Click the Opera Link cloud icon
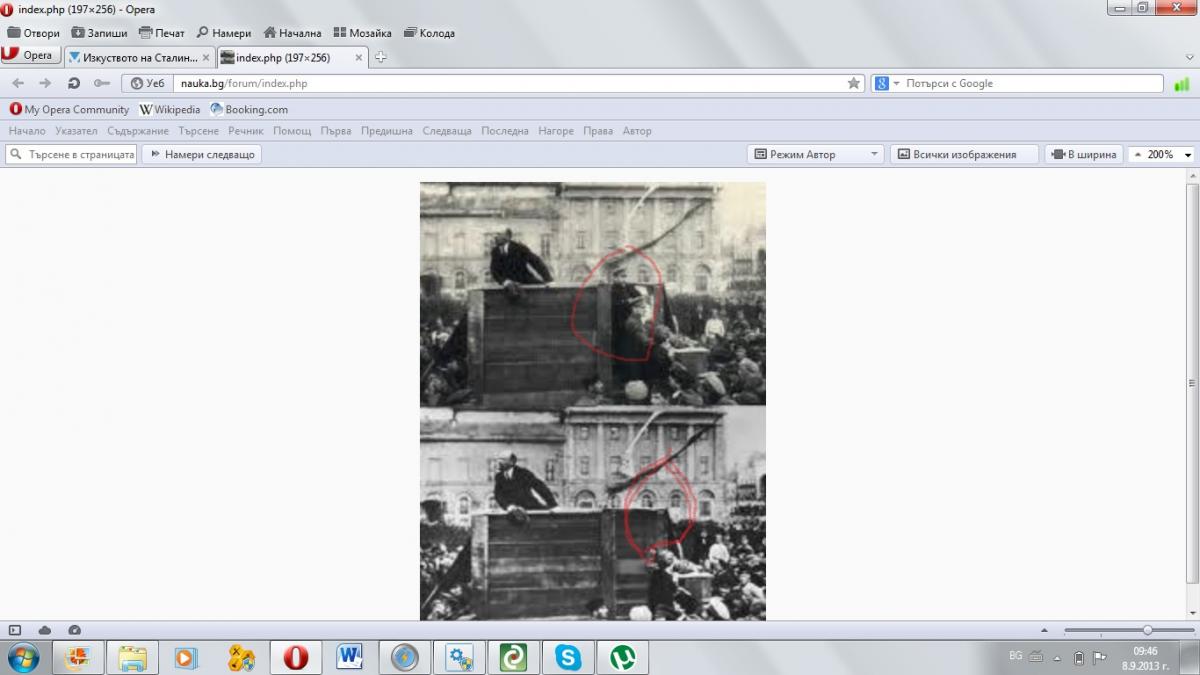Viewport: 1200px width, 675px height. 45,630
